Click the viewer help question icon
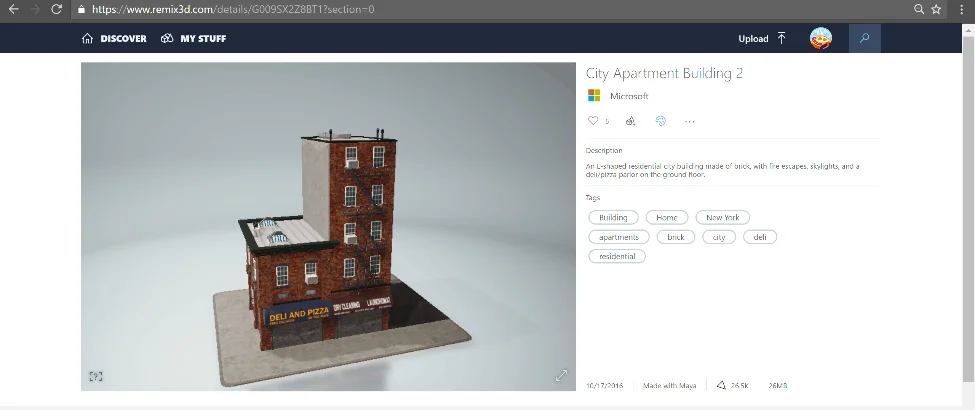This screenshot has width=975, height=410. 96,376
